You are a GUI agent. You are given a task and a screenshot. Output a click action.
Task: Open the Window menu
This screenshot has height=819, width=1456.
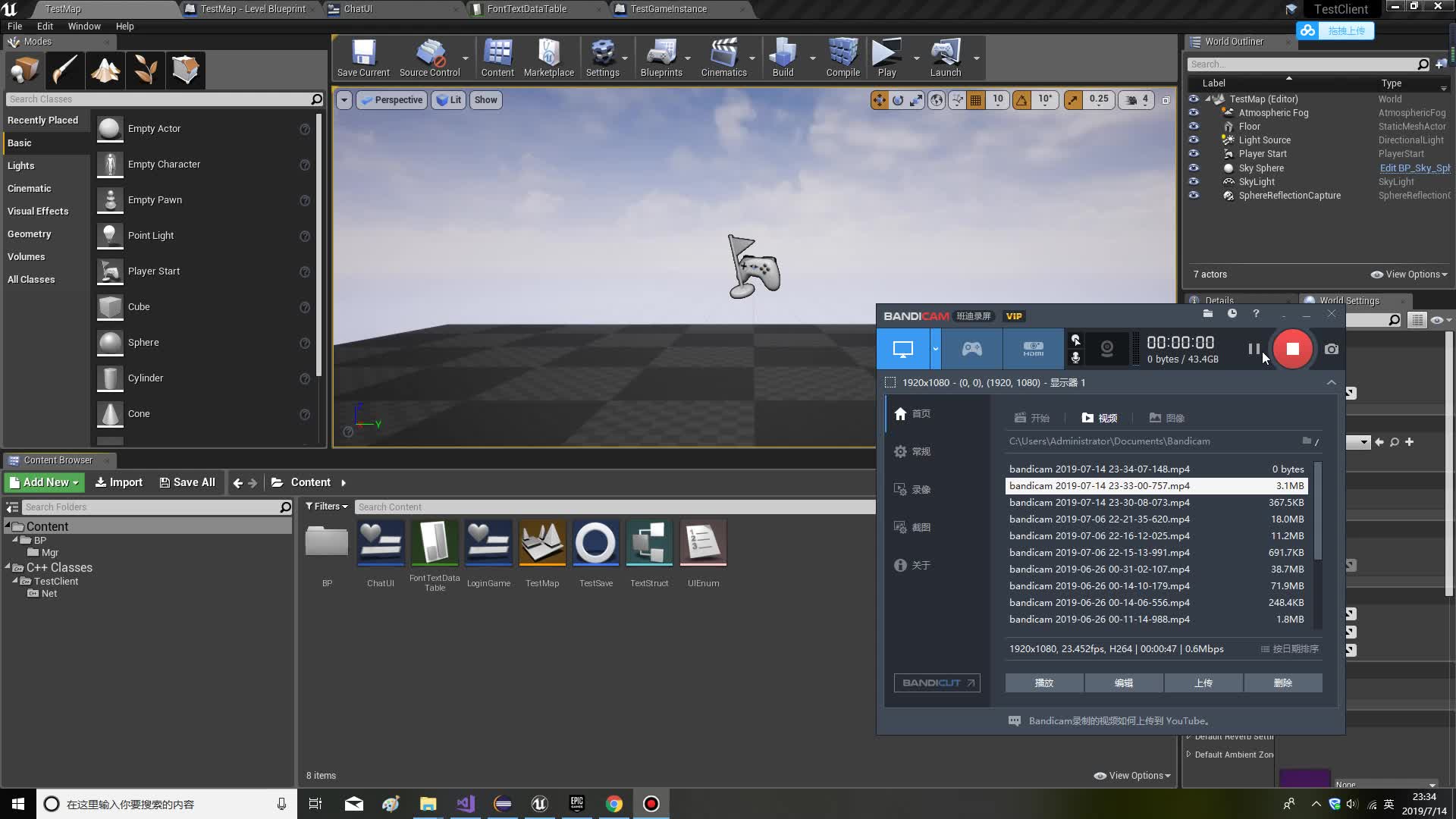(83, 26)
